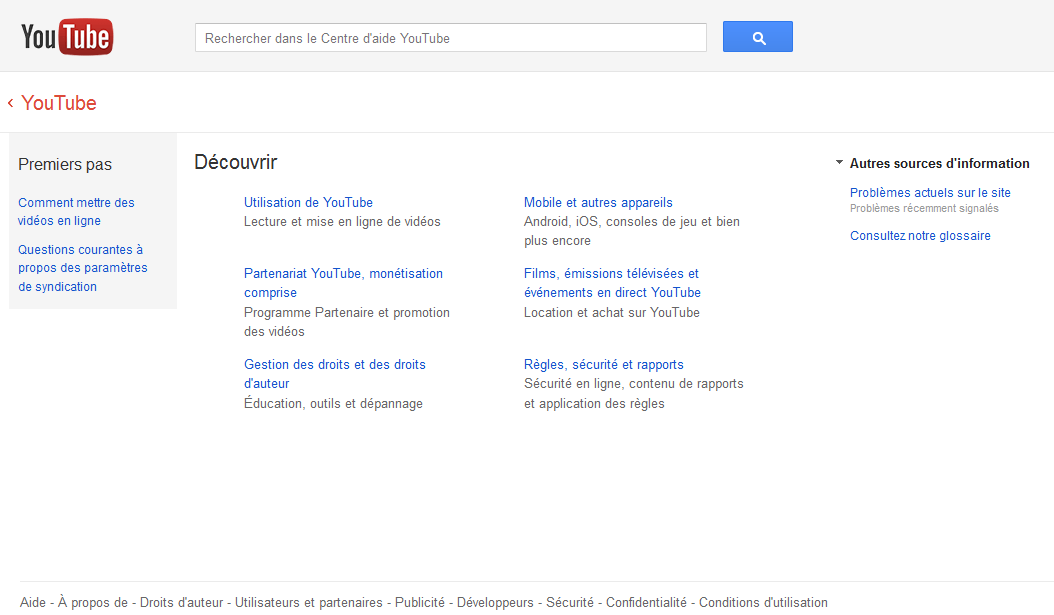The image size is (1054, 615).
Task: Open the Droits d'auteur footer link
Action: 181,602
